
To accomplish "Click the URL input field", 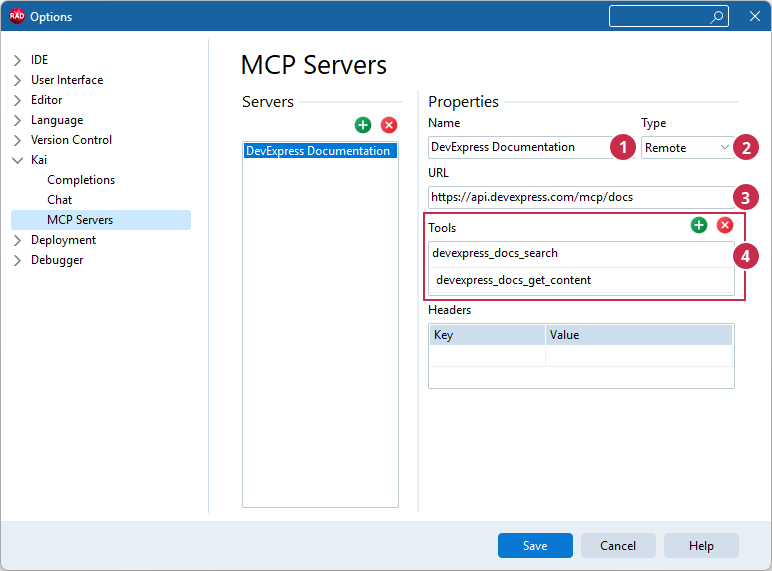I will pos(581,197).
